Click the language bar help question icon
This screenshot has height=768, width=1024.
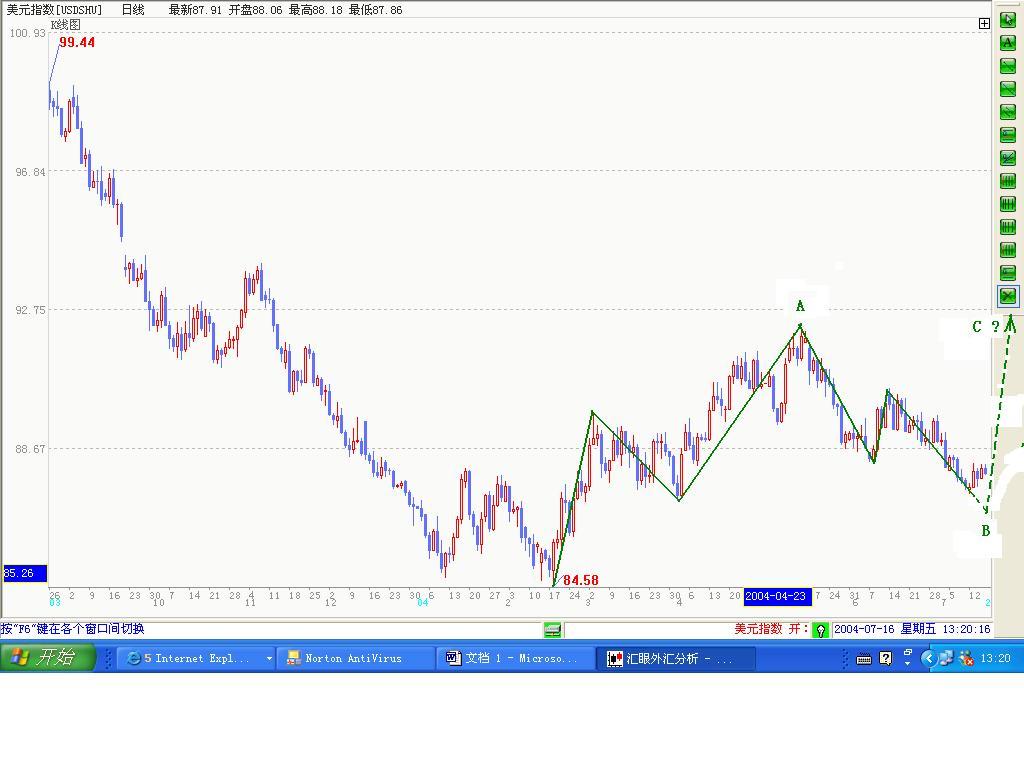coord(886,658)
